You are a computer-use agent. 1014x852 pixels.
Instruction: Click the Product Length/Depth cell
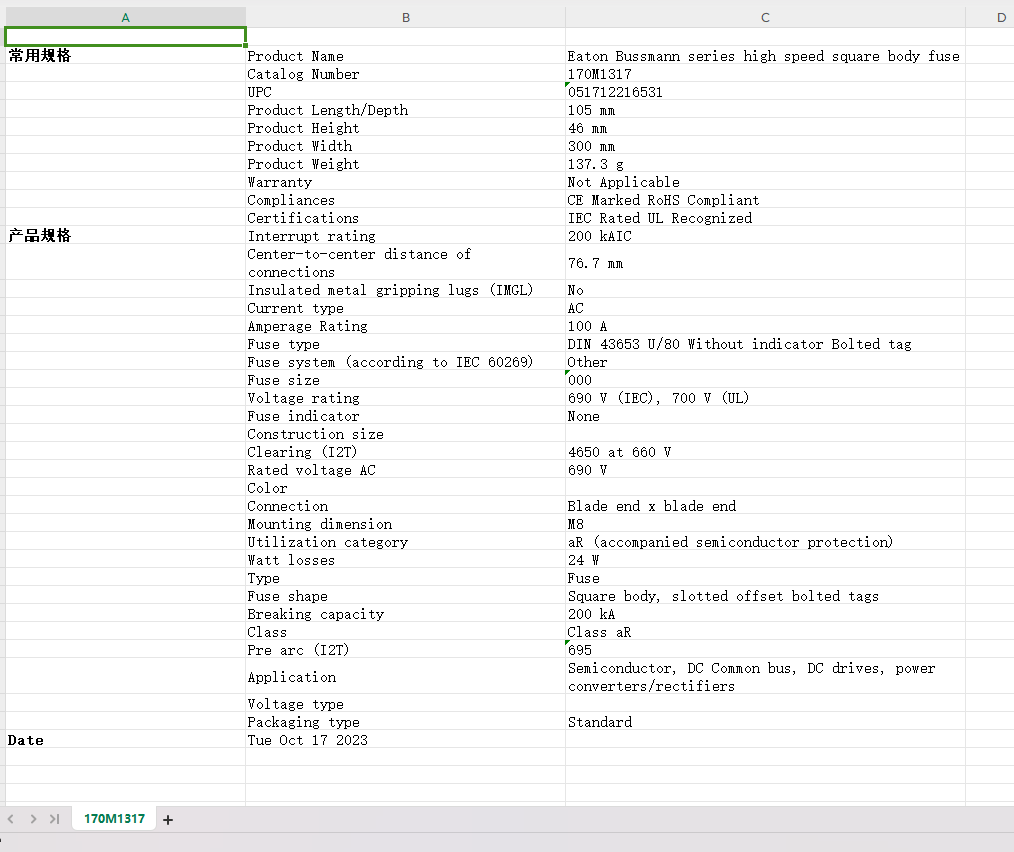click(x=405, y=109)
